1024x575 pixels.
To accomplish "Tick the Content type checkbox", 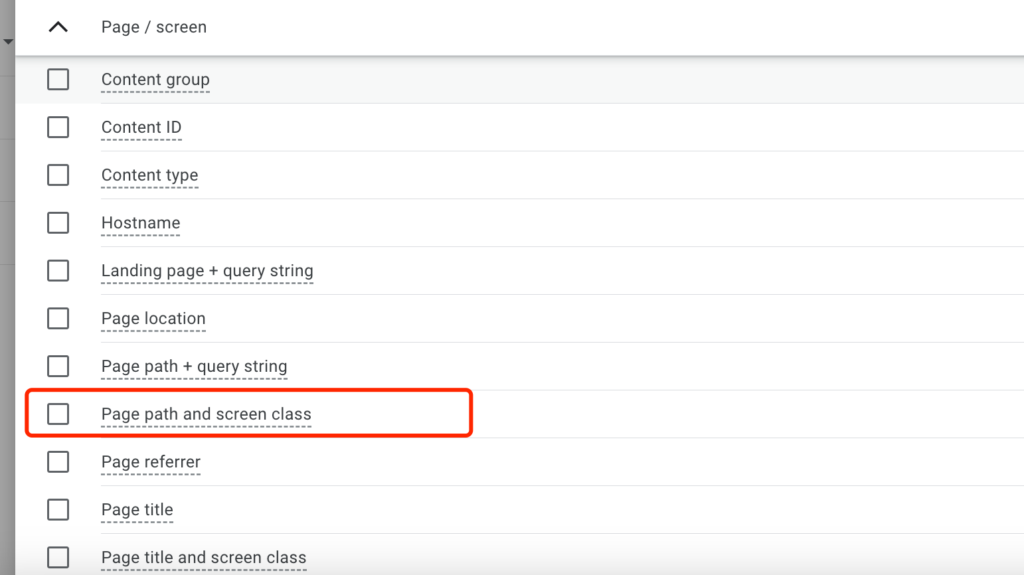I will (x=58, y=175).
